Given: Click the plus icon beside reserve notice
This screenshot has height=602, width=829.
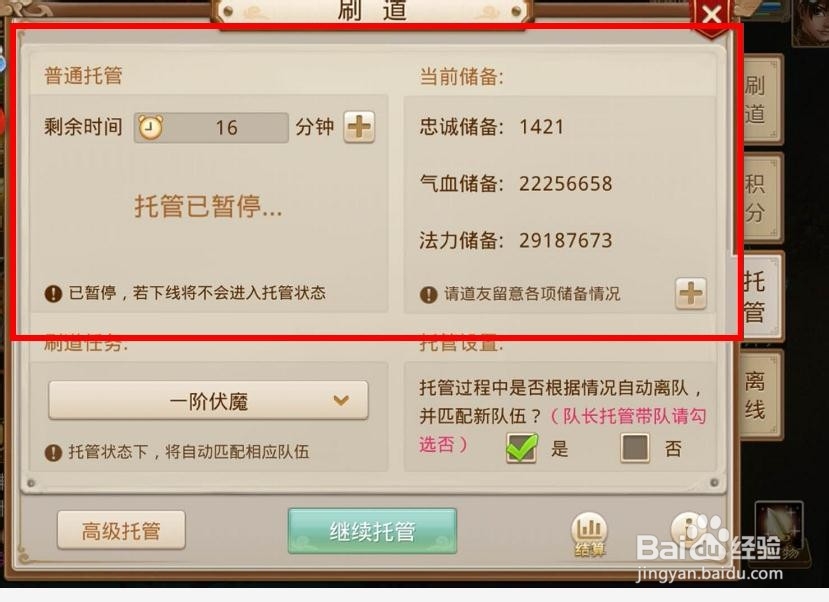Looking at the screenshot, I should coord(690,293).
